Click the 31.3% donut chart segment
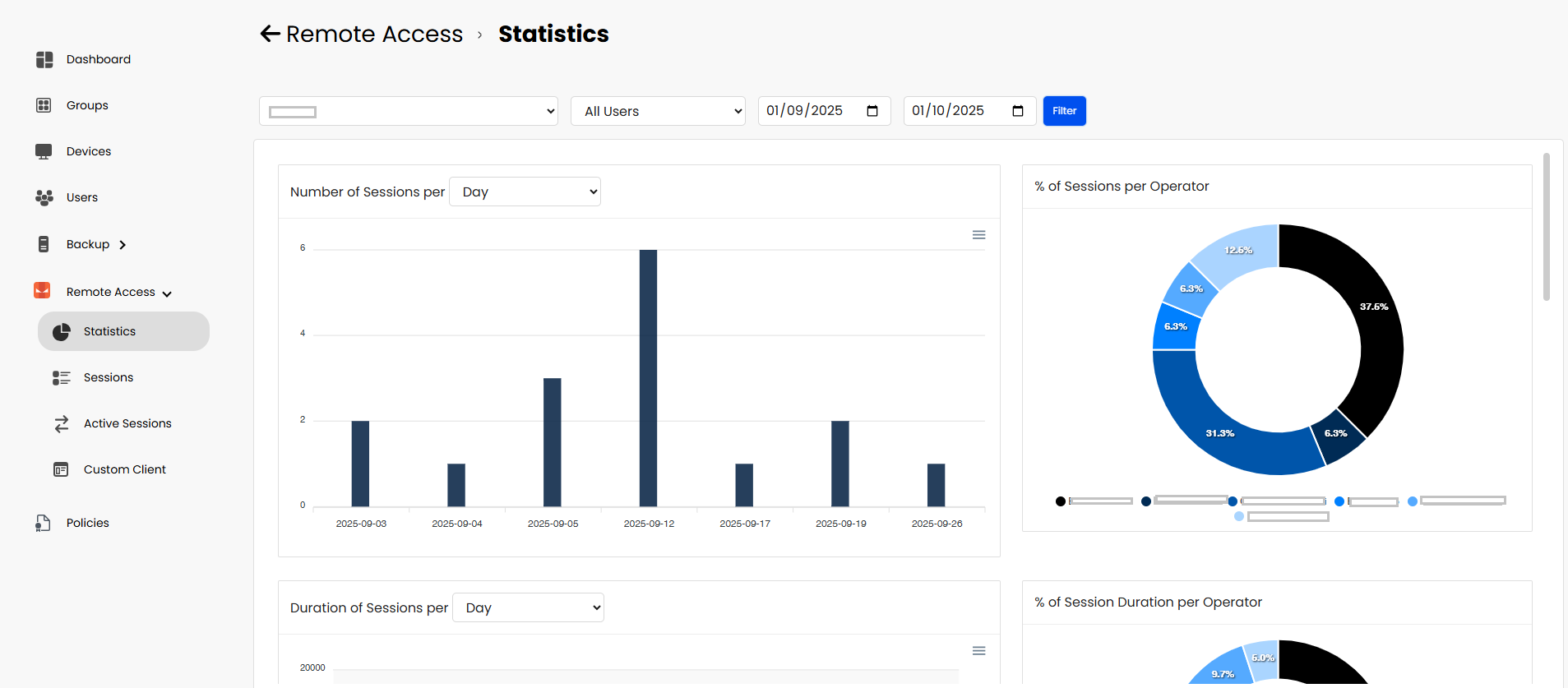Image resolution: width=1568 pixels, height=688 pixels. (1220, 433)
